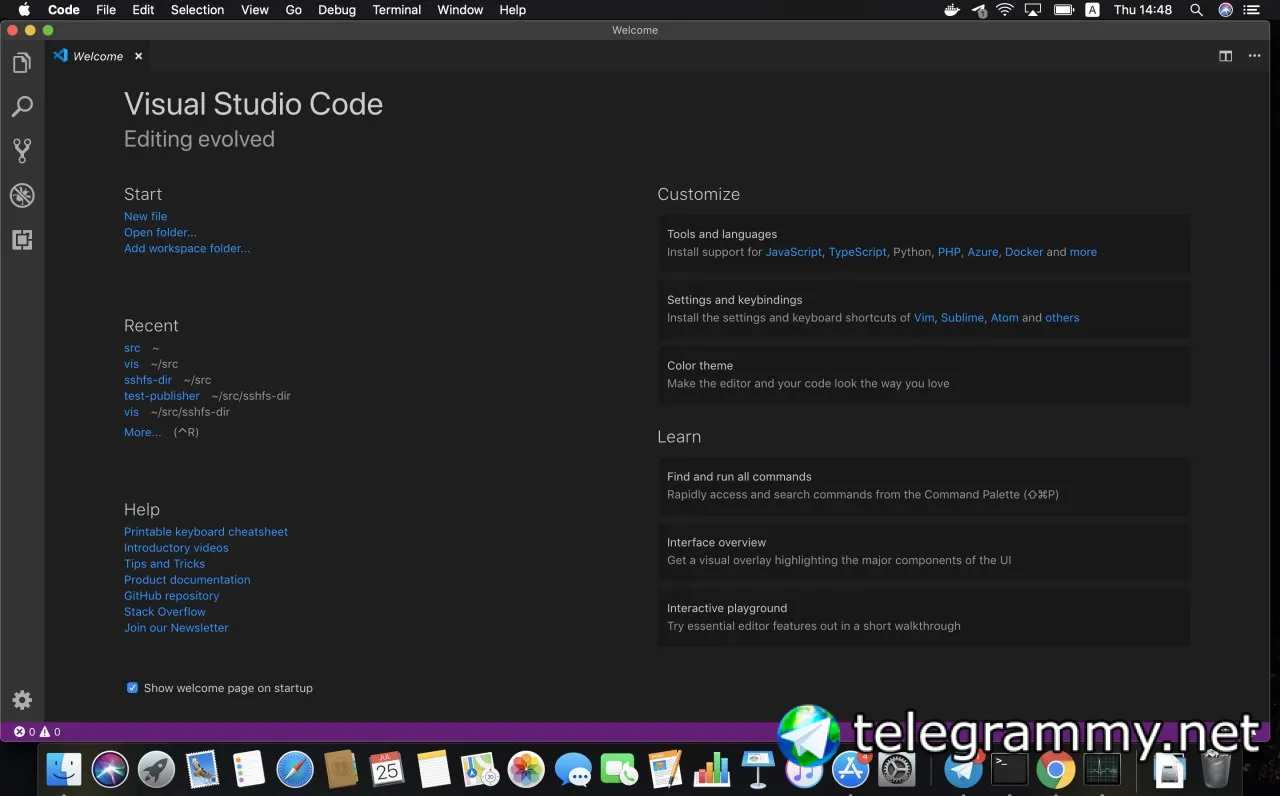Click the More... recent folders link
The height and width of the screenshot is (796, 1280).
(x=143, y=432)
